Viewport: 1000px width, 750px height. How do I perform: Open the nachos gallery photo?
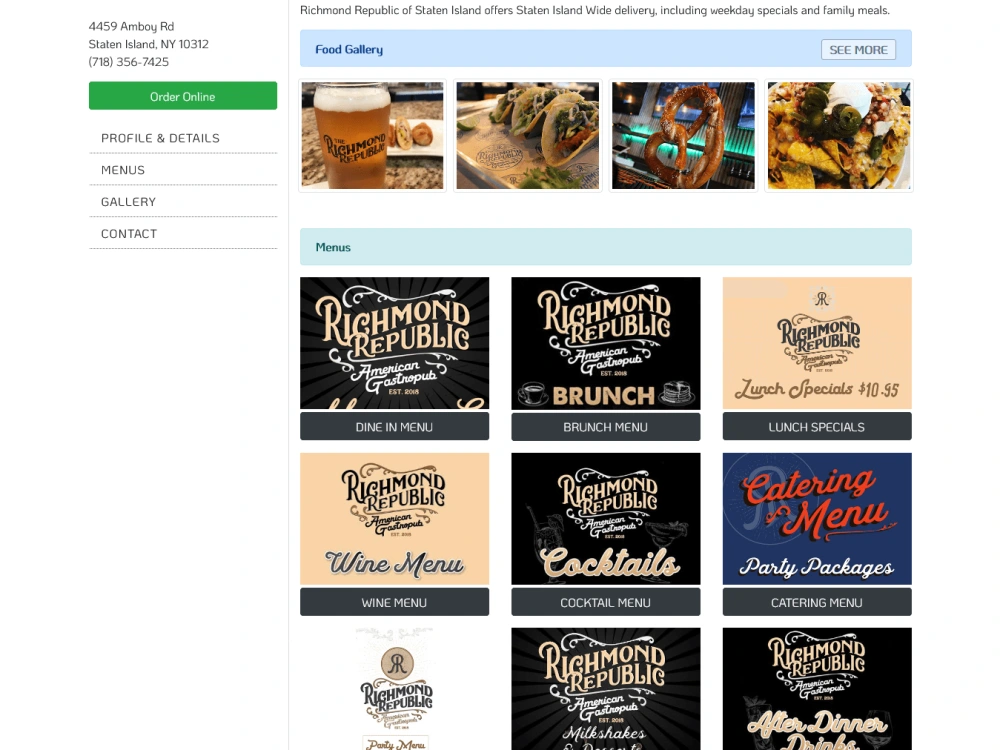tap(839, 135)
